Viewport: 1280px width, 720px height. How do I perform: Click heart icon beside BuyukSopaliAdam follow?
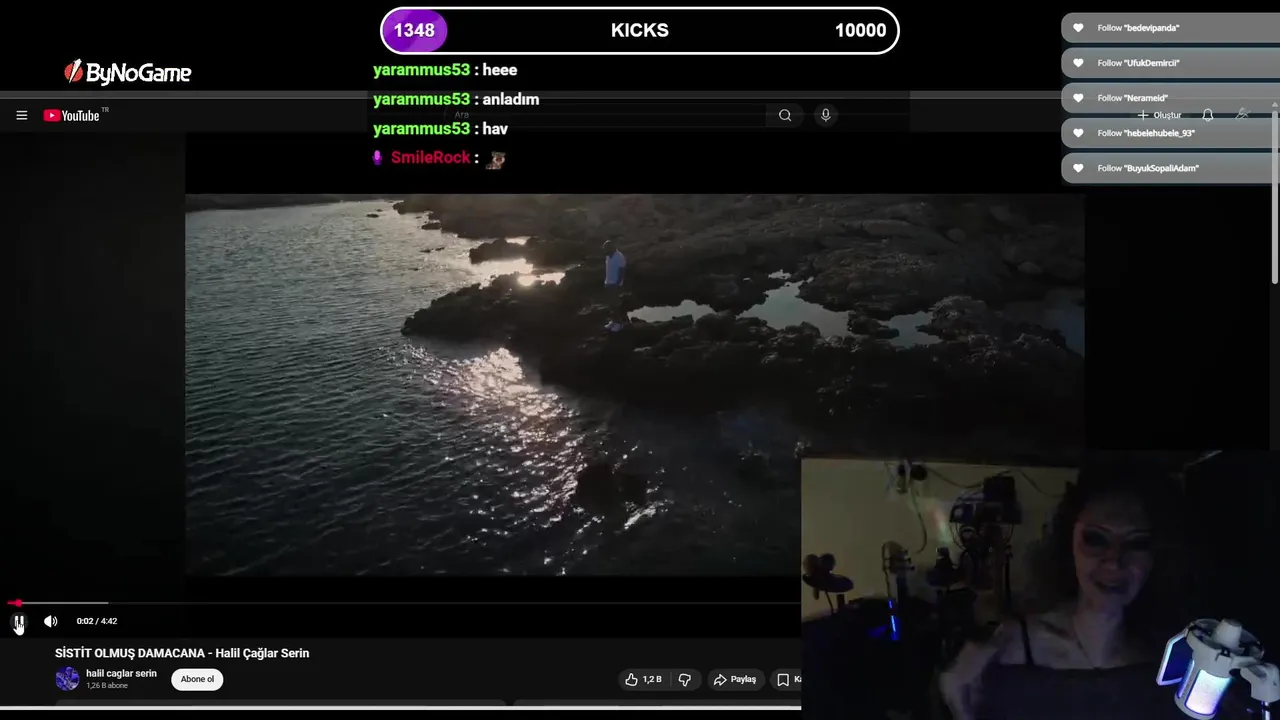(x=1078, y=168)
